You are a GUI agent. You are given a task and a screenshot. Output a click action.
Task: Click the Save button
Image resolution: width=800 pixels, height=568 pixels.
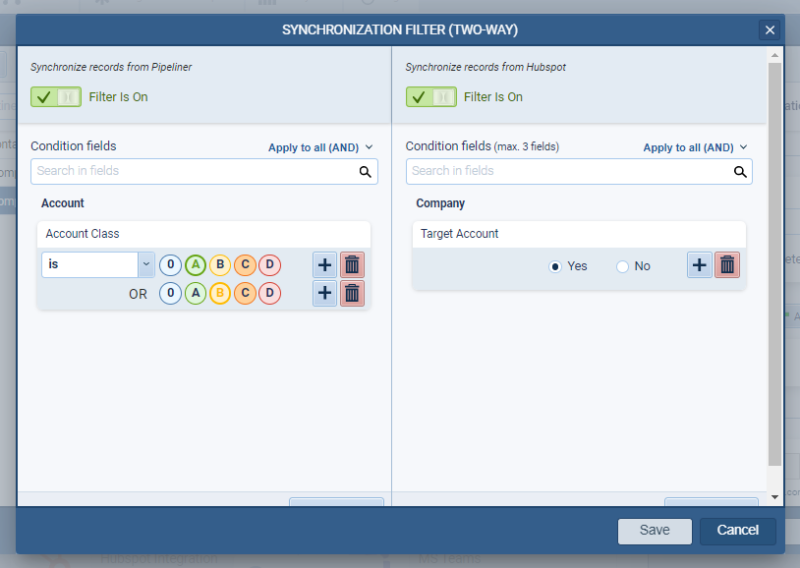(x=654, y=530)
